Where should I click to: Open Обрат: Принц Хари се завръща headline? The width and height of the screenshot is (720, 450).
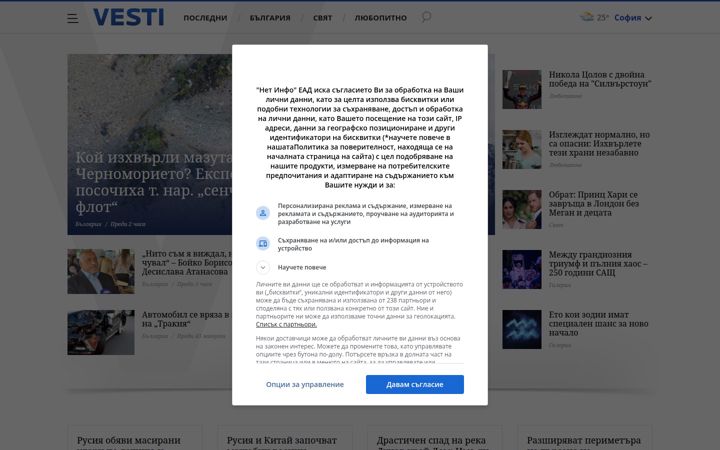594,203
